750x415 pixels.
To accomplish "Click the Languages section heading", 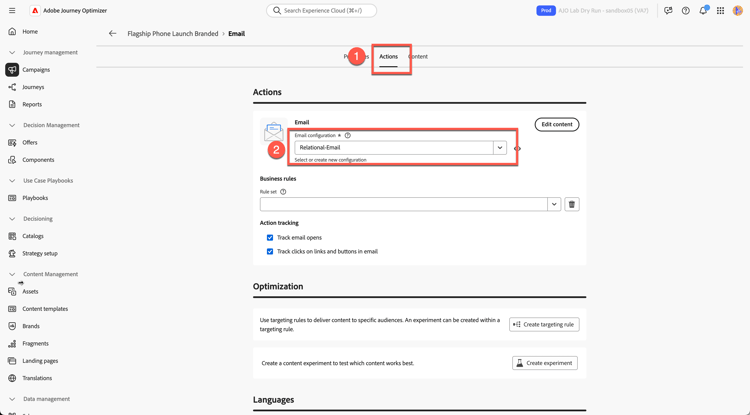I will tap(274, 400).
